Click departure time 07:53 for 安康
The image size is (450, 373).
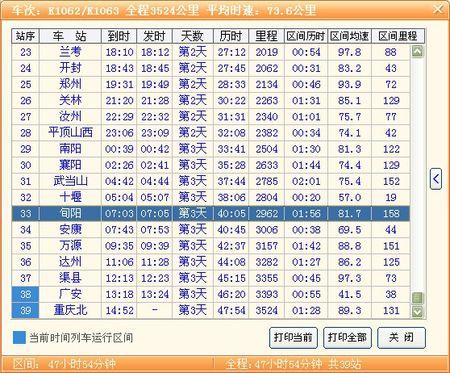[155, 230]
